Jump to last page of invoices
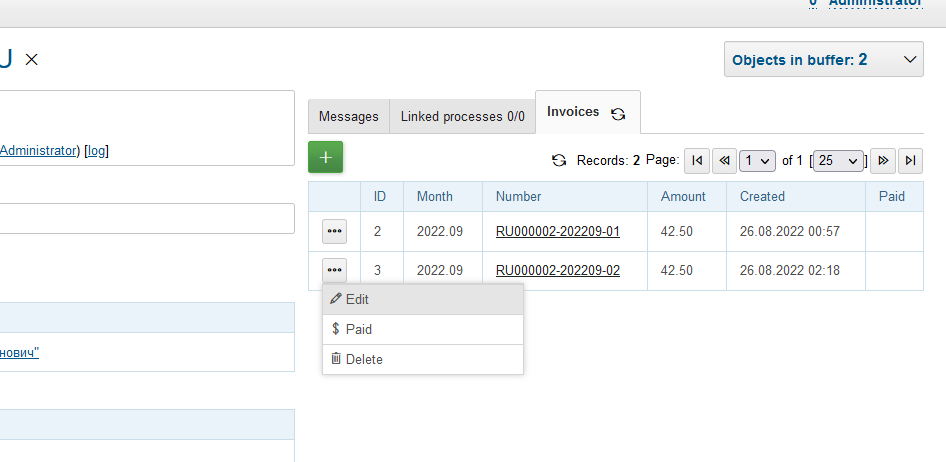The image size is (946, 462). pos(909,160)
